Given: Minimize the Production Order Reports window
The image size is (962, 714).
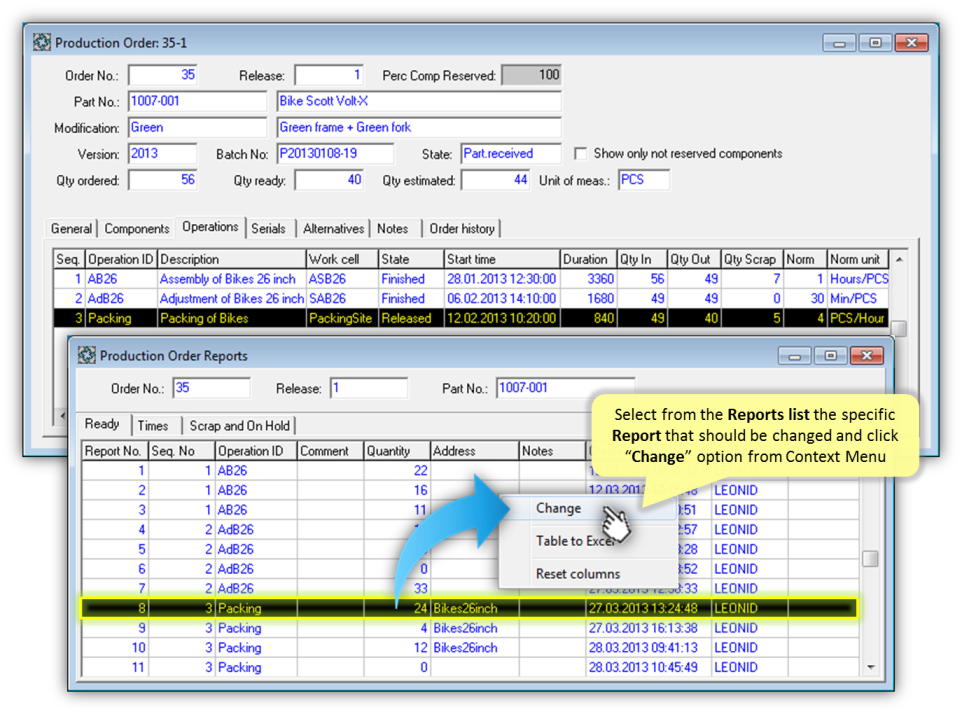Looking at the screenshot, I should pos(795,356).
